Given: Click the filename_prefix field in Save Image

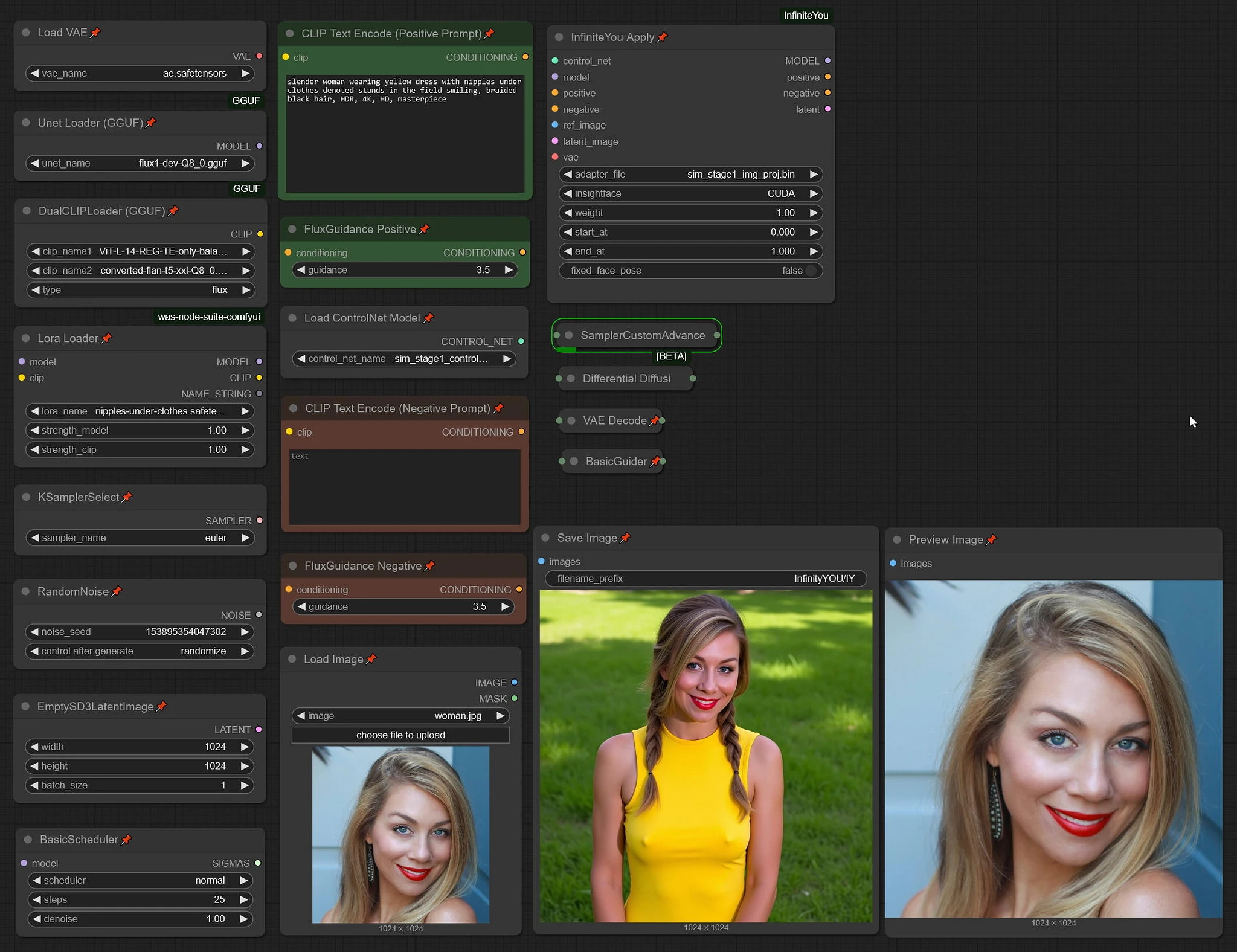Looking at the screenshot, I should pos(706,579).
